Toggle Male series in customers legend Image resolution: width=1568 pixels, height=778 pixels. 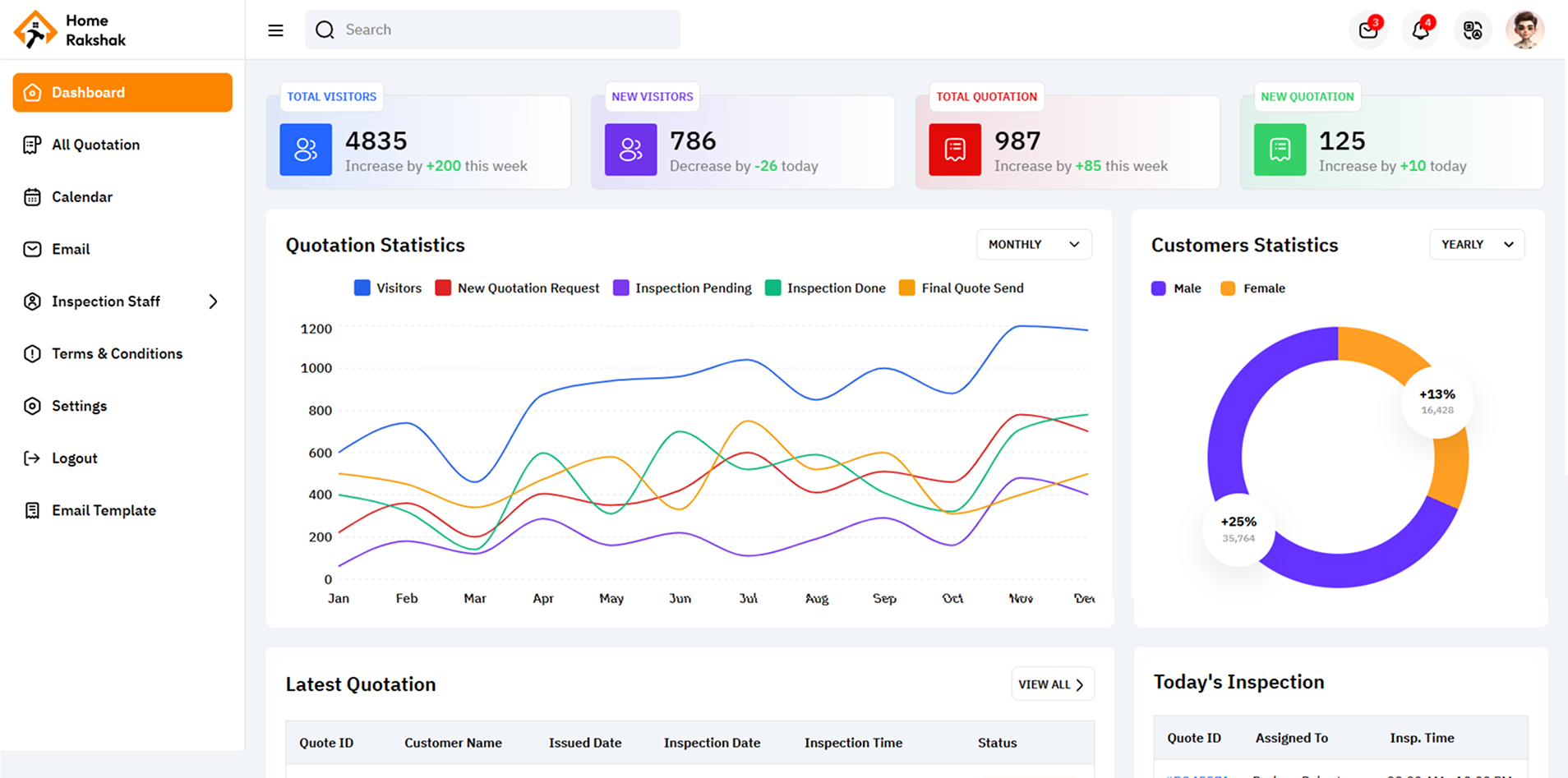tap(1176, 288)
